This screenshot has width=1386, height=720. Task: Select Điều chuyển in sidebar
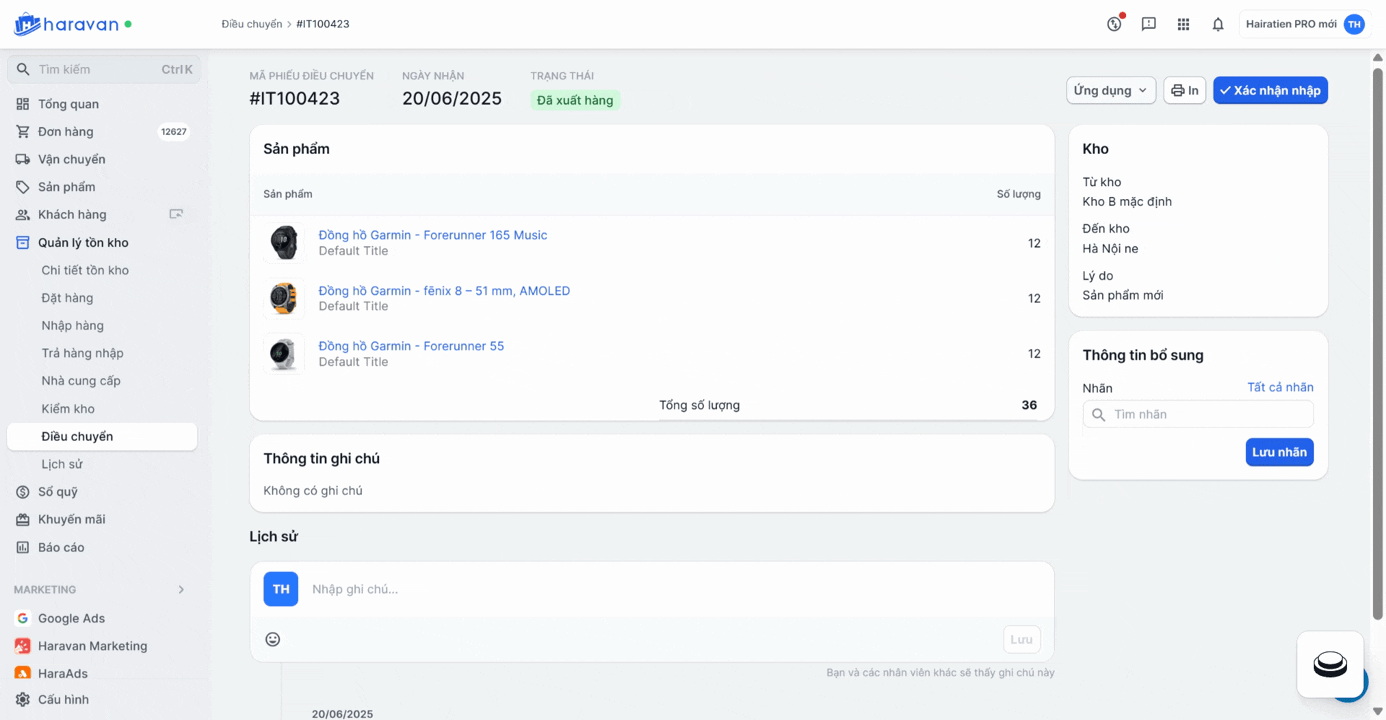click(x=102, y=436)
